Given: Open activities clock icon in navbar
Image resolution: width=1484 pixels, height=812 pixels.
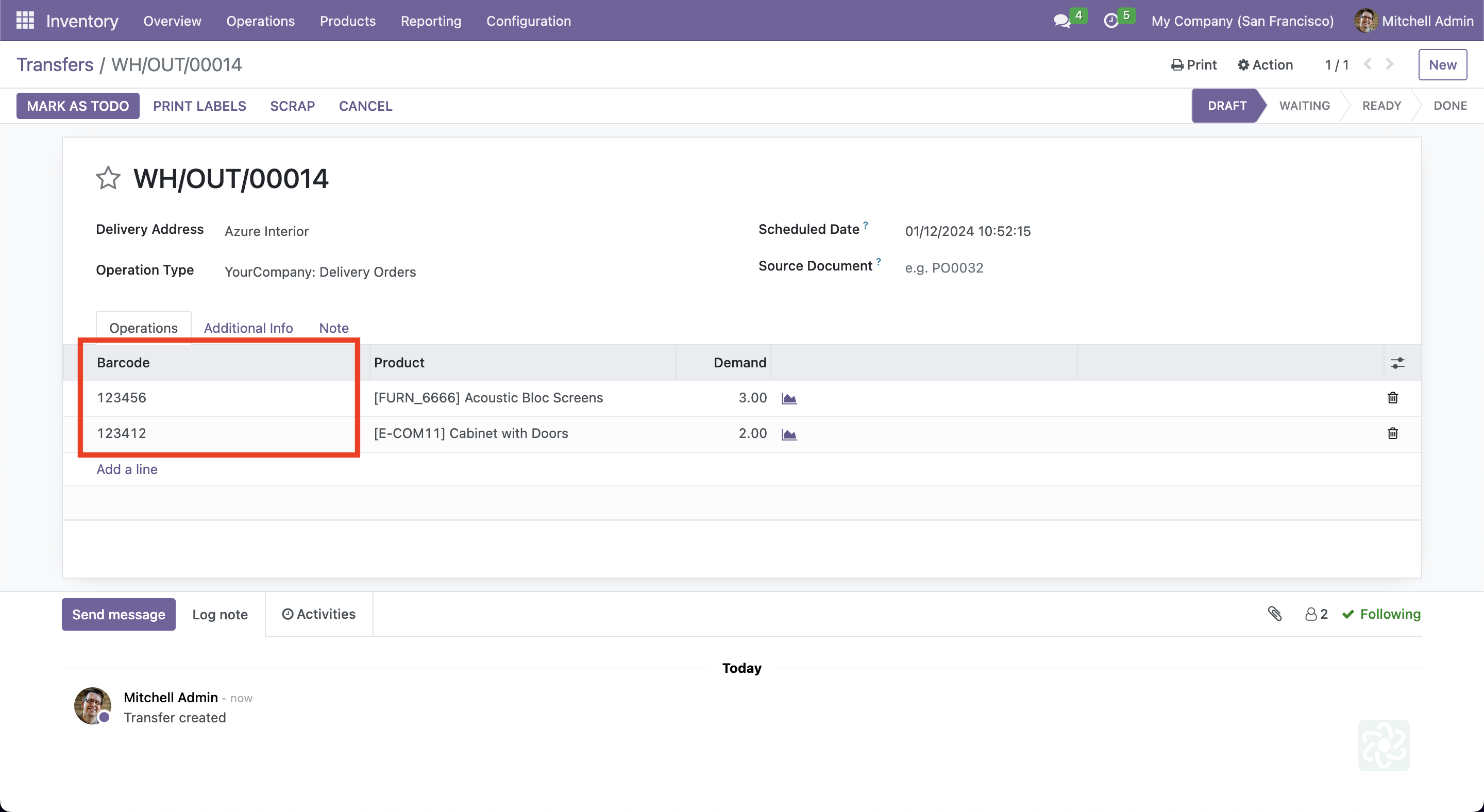Looking at the screenshot, I should coord(1111,21).
